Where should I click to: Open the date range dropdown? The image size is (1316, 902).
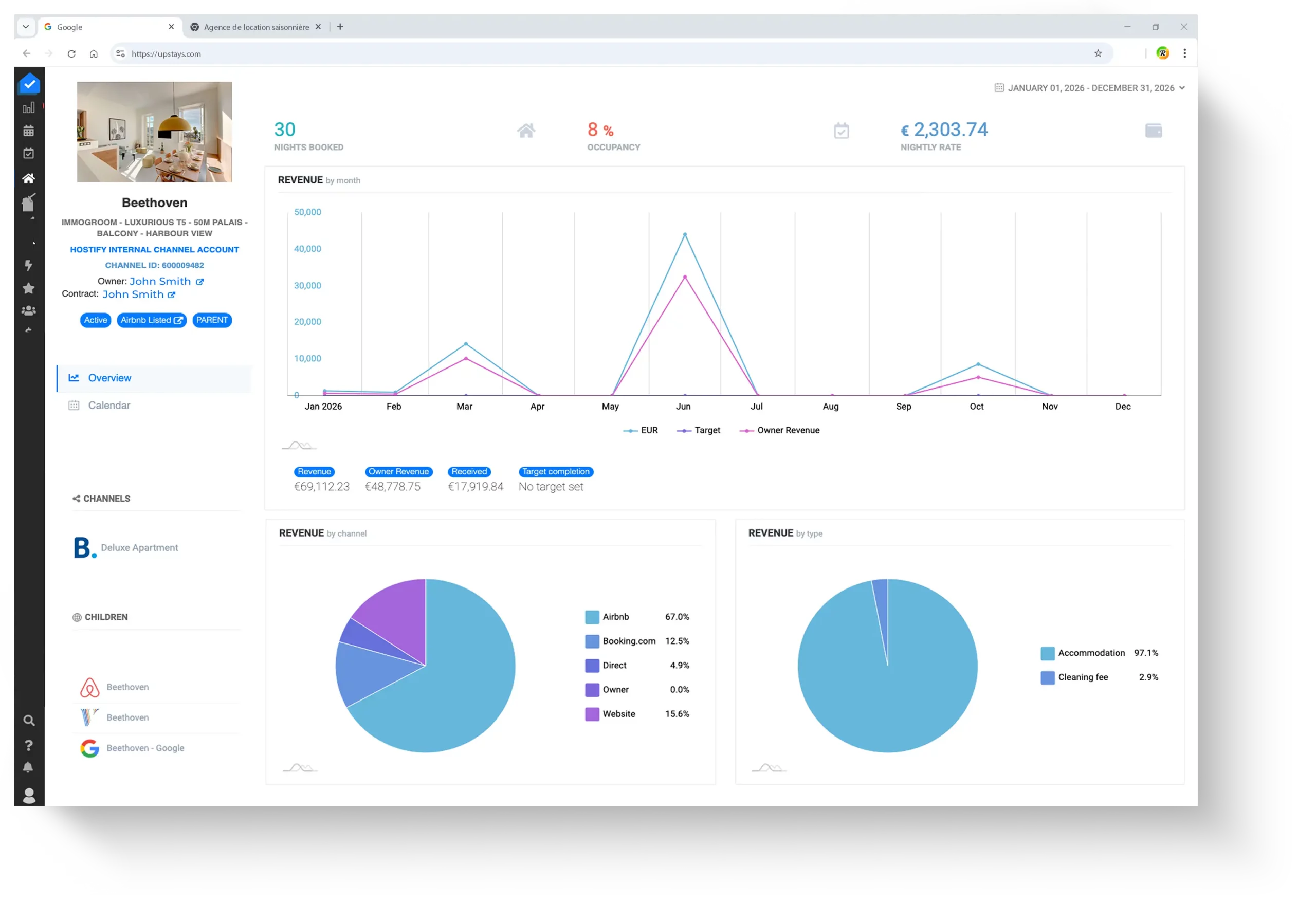1089,88
